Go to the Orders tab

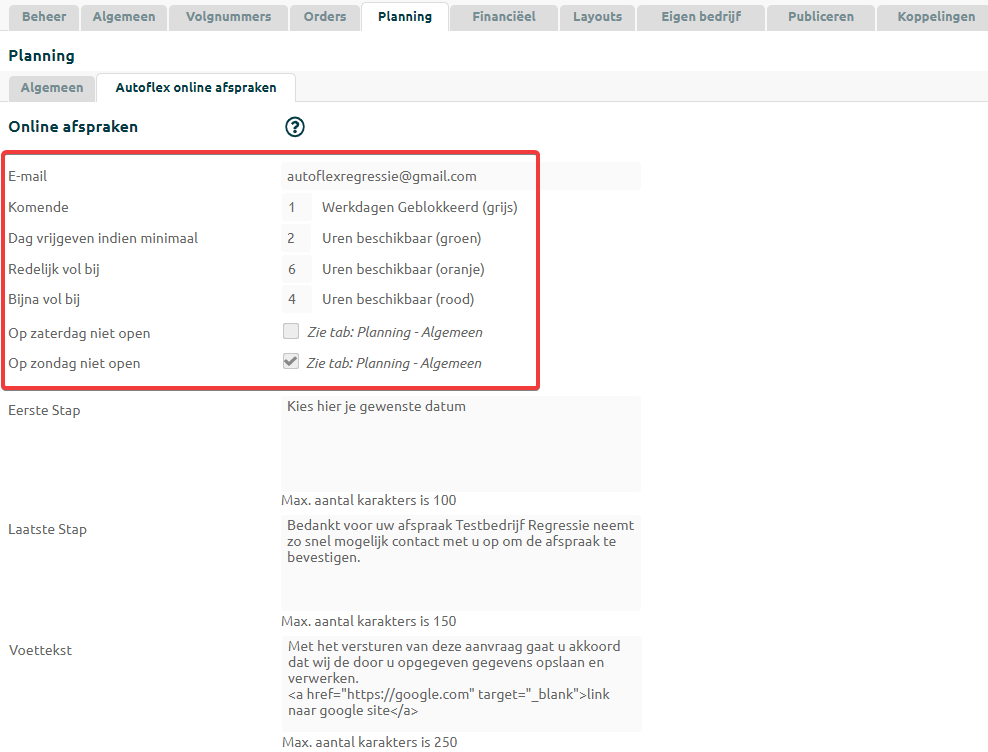325,17
